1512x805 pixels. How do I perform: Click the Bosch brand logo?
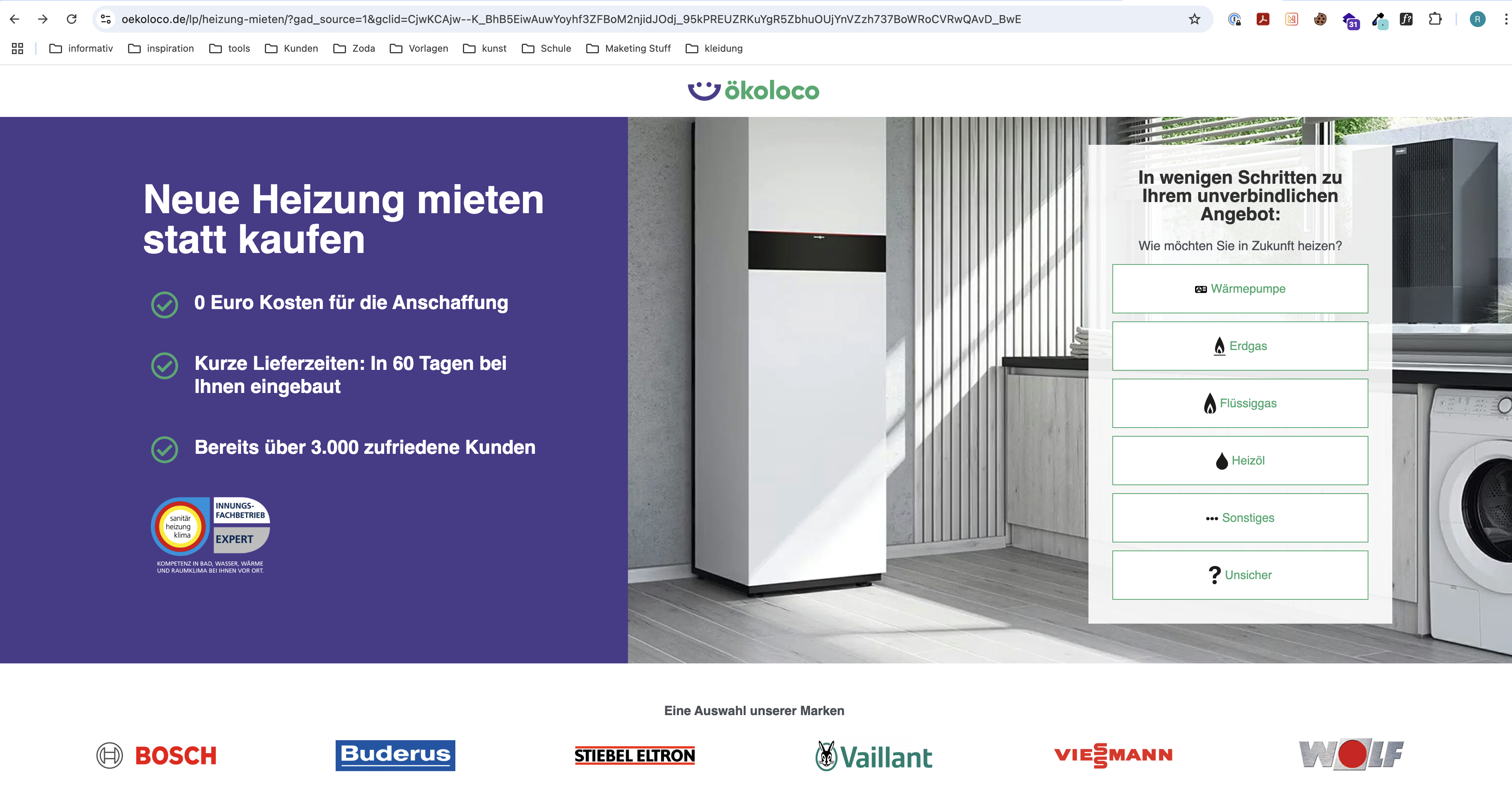(x=157, y=755)
